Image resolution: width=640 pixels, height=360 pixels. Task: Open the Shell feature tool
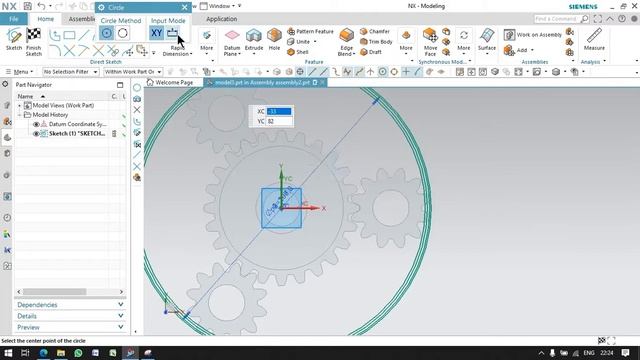298,52
